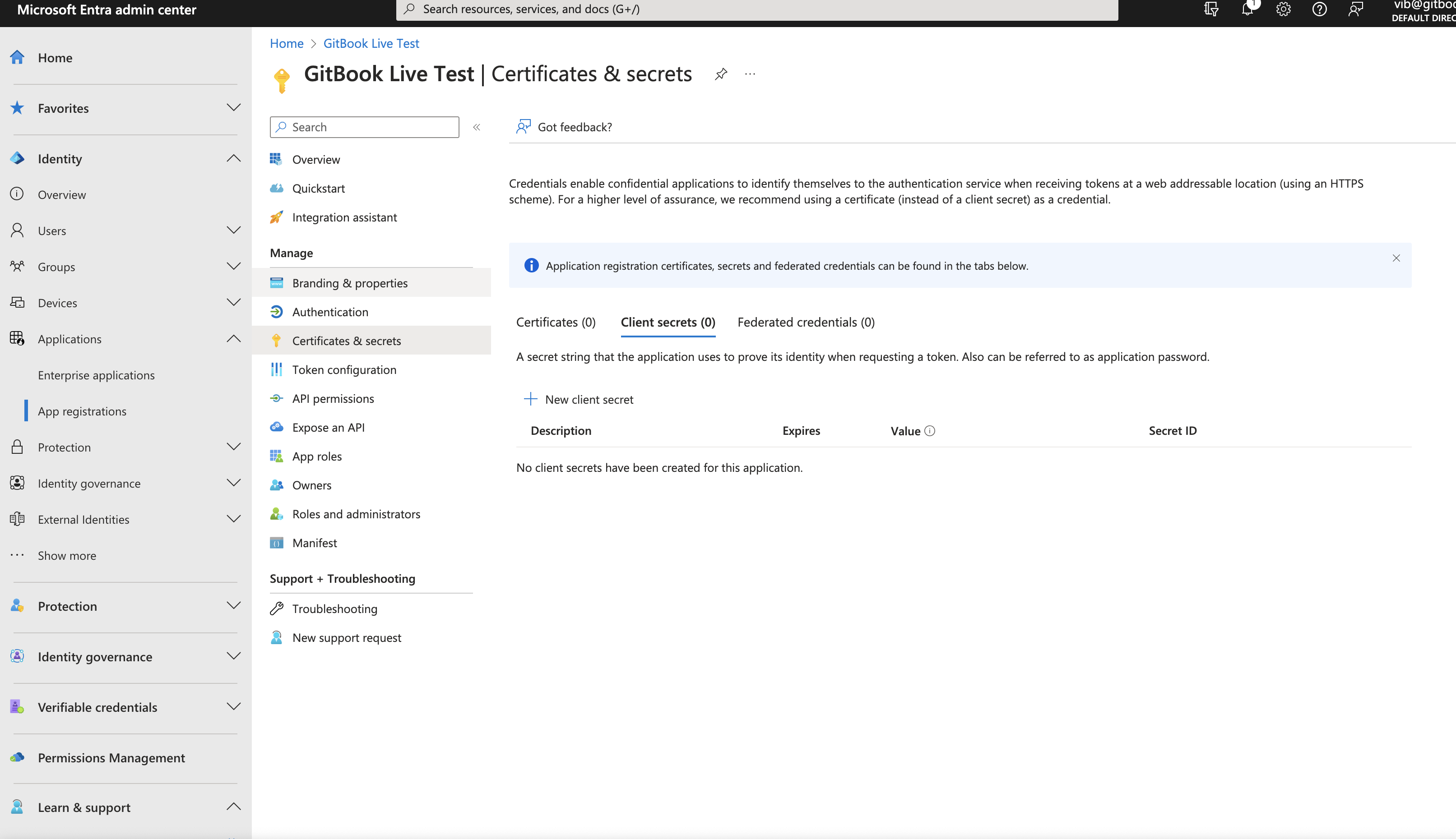Switch to the Certificates (0) tab
The height and width of the screenshot is (839, 1456).
click(x=556, y=323)
